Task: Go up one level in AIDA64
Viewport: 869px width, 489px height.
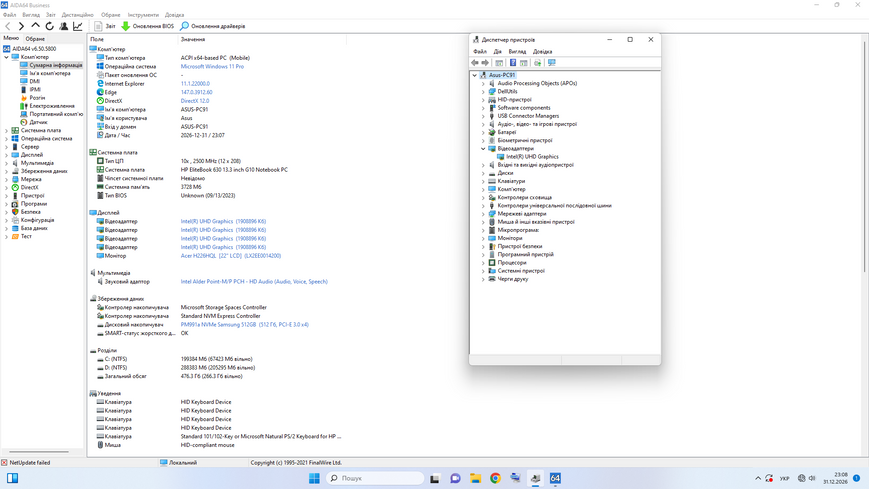Action: point(35,26)
